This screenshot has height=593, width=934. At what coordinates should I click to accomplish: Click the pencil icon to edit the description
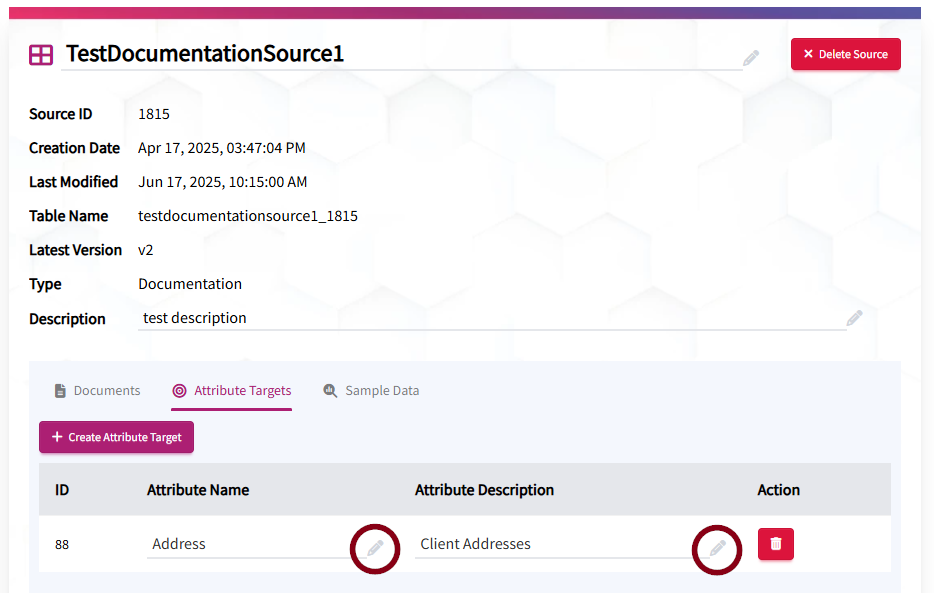[855, 318]
